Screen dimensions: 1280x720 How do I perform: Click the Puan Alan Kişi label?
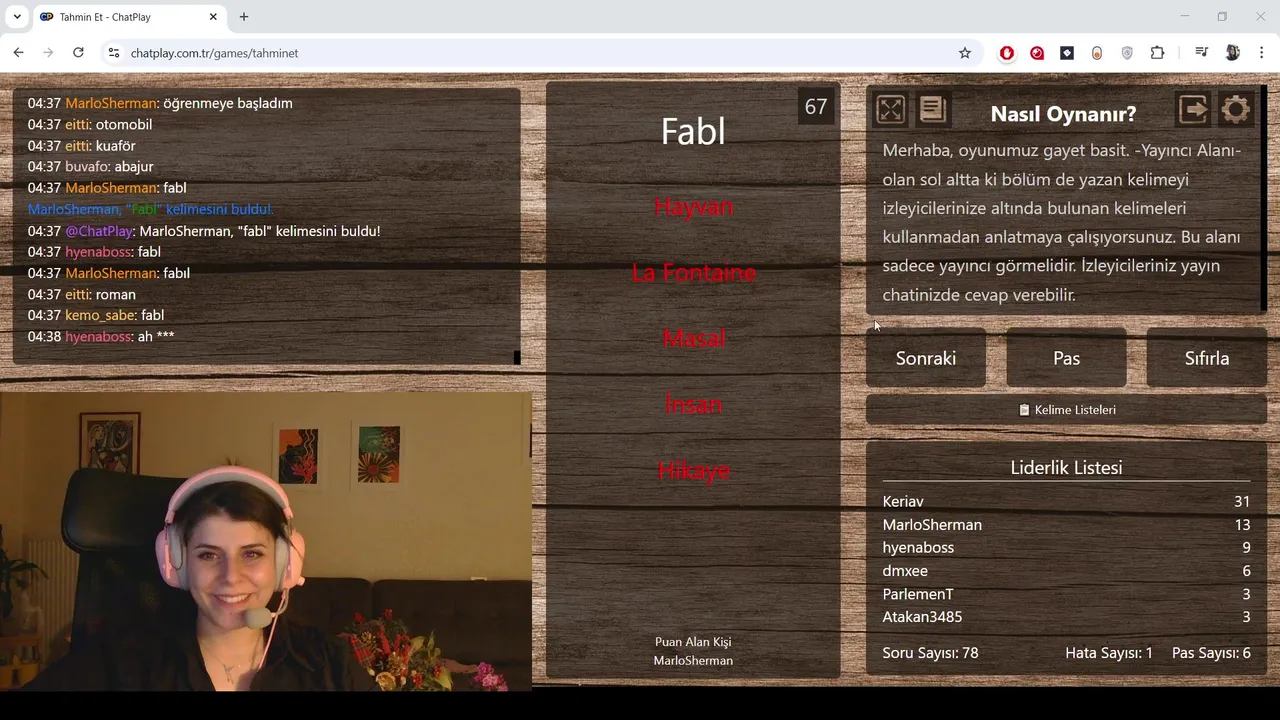[x=693, y=642]
